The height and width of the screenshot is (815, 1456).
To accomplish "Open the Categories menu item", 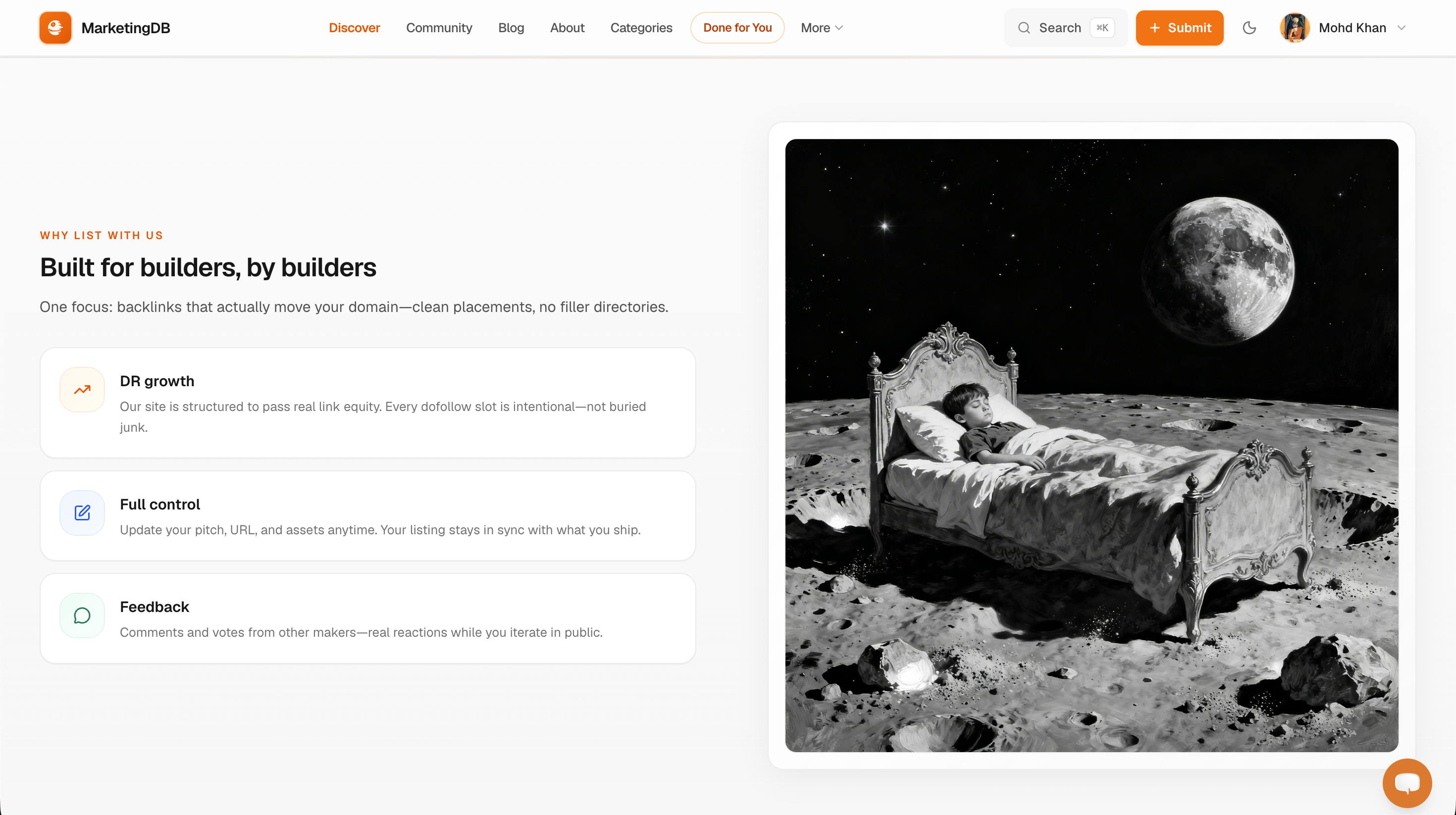I will [641, 28].
